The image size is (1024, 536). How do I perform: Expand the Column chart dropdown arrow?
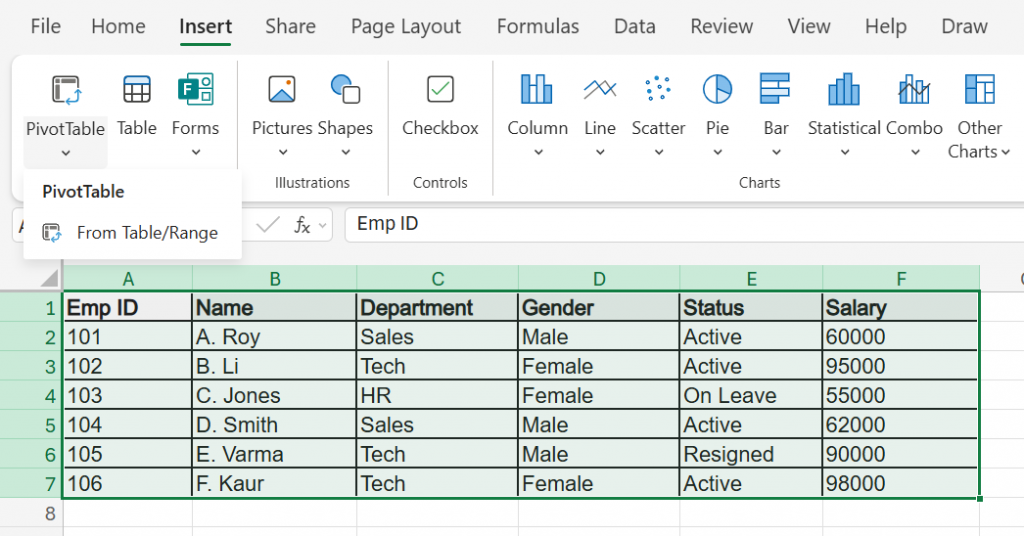(538, 153)
